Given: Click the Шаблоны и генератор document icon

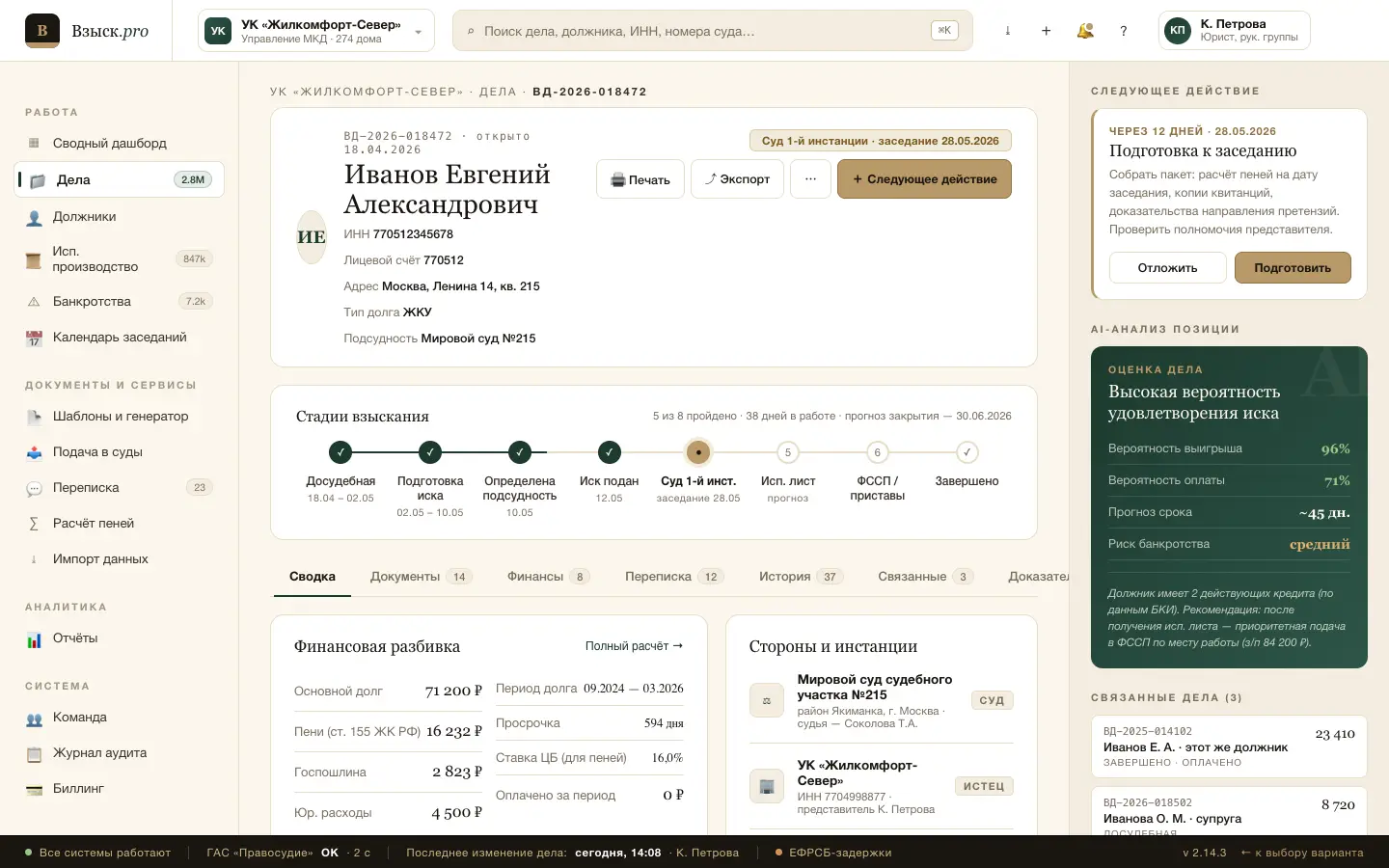Looking at the screenshot, I should click(34, 417).
